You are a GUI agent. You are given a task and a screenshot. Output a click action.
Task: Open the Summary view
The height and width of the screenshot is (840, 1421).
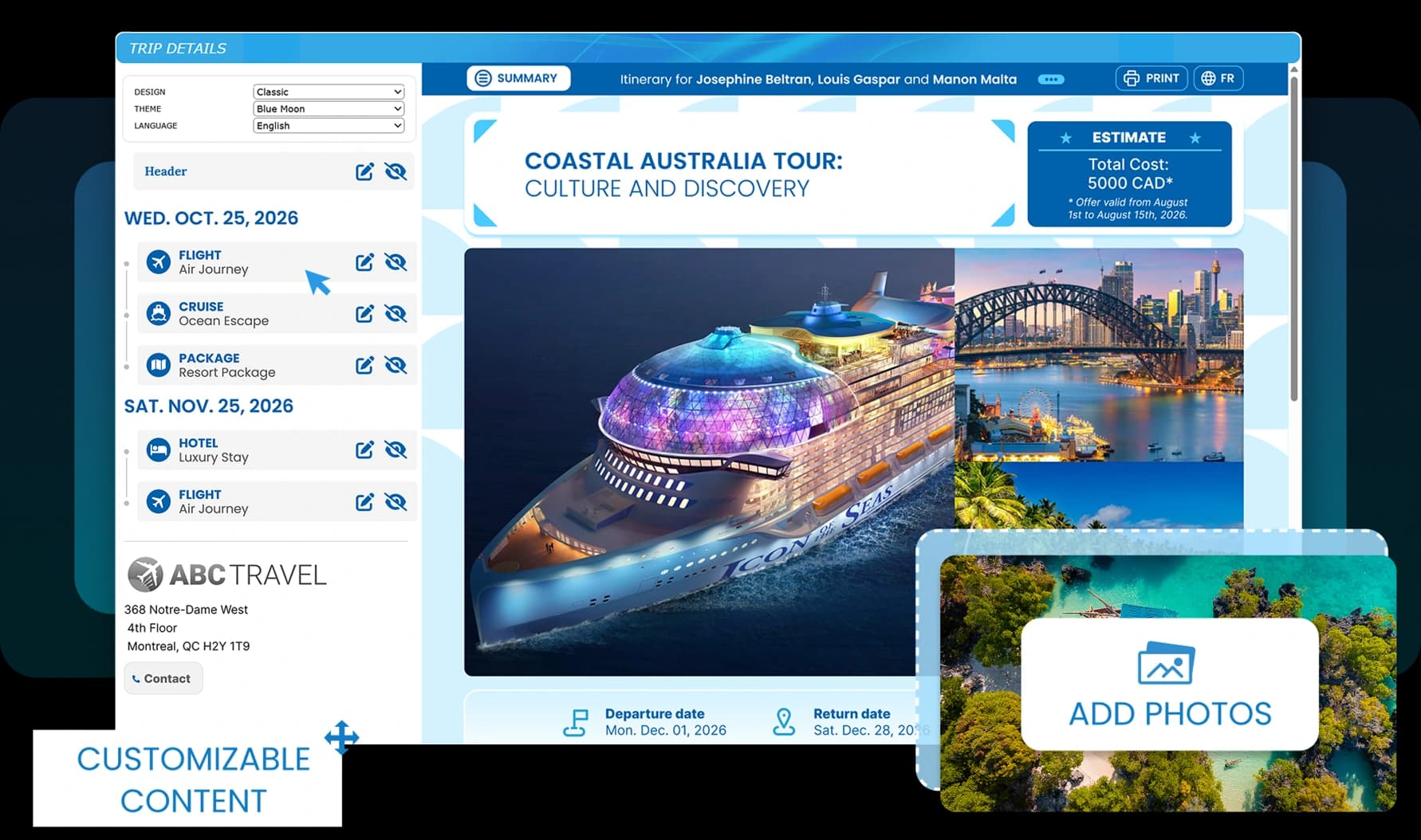[x=518, y=78]
